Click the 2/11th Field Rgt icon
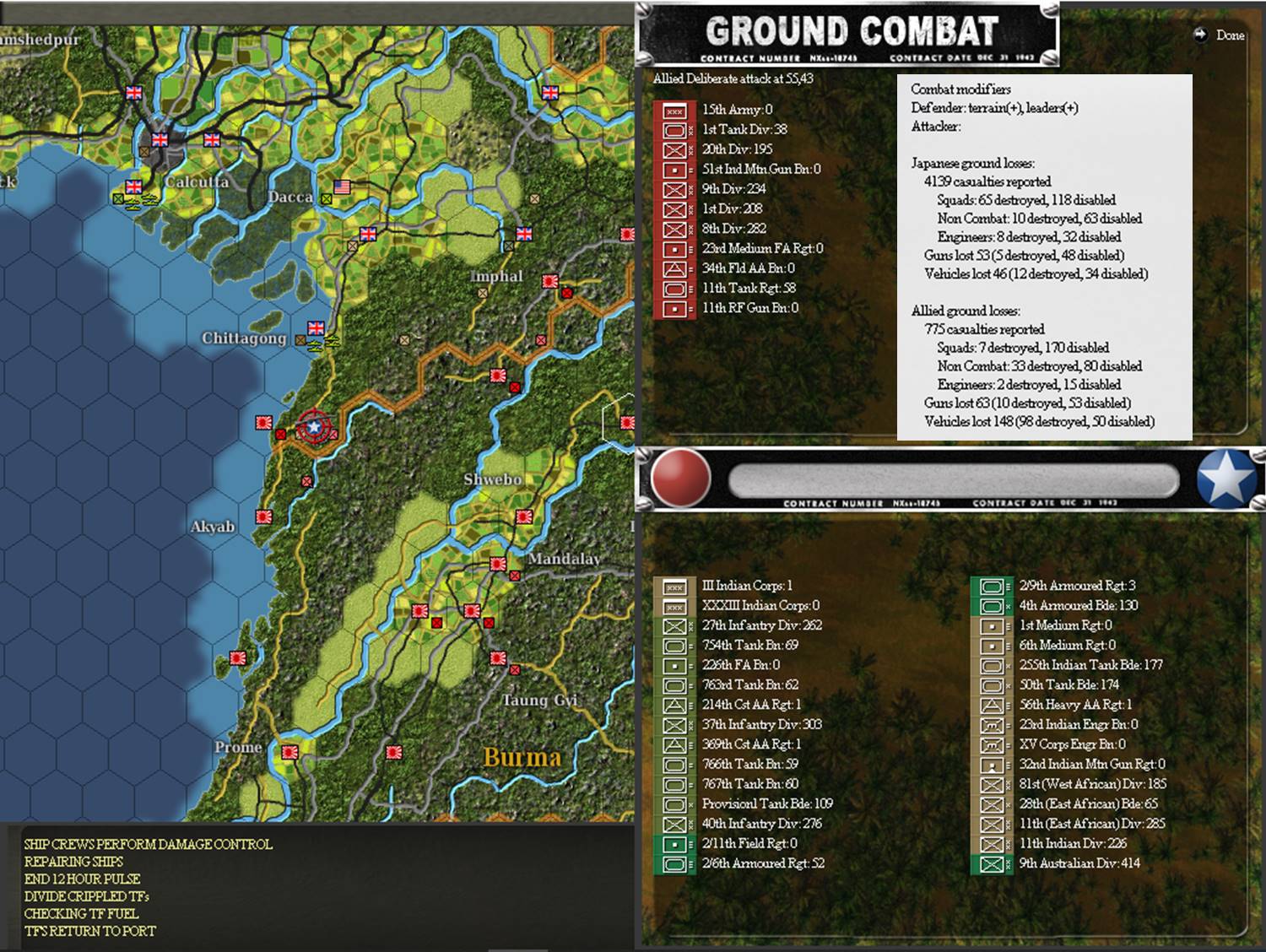 pyautogui.click(x=674, y=844)
